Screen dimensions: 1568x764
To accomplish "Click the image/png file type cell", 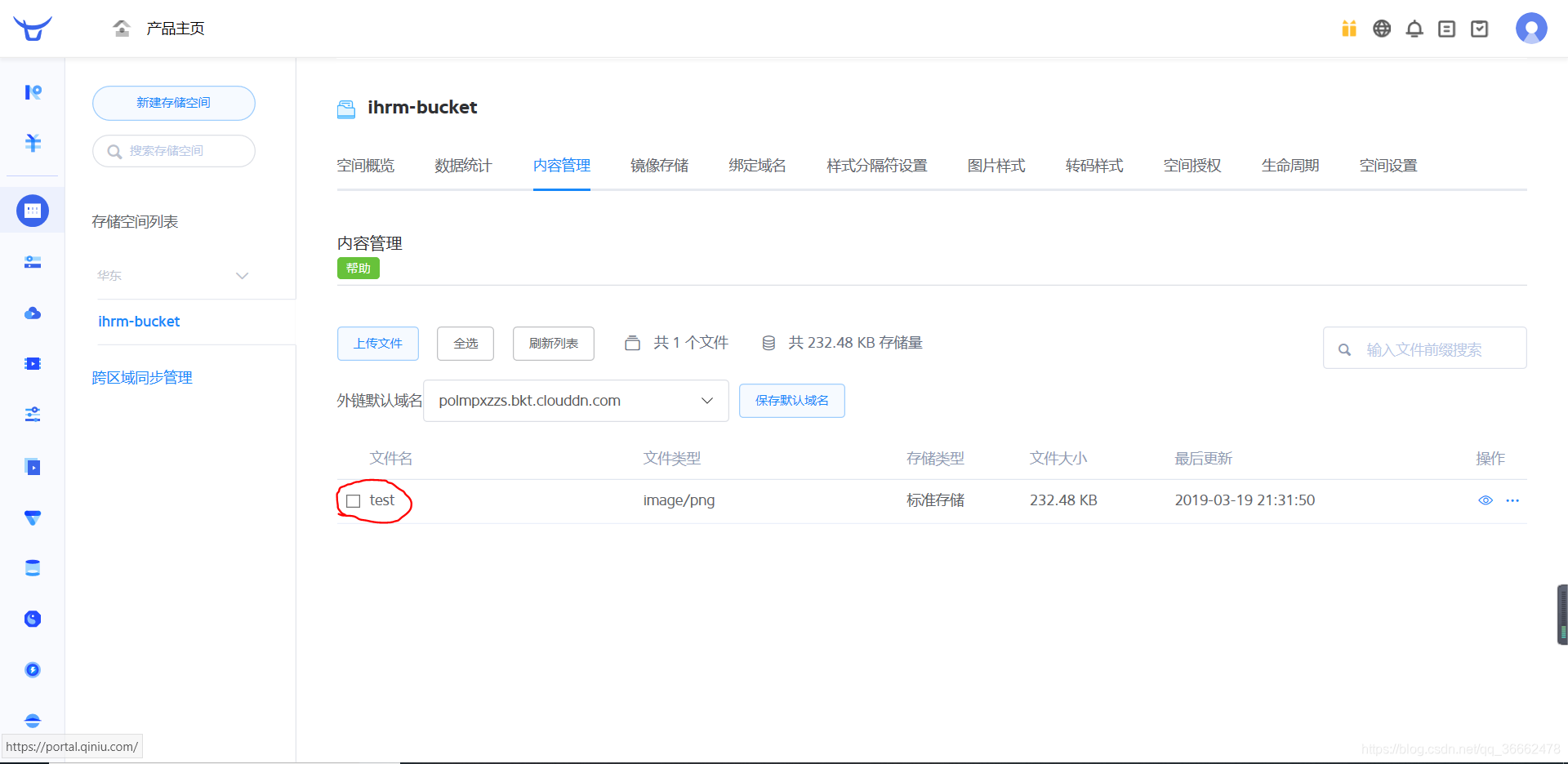I will (679, 500).
